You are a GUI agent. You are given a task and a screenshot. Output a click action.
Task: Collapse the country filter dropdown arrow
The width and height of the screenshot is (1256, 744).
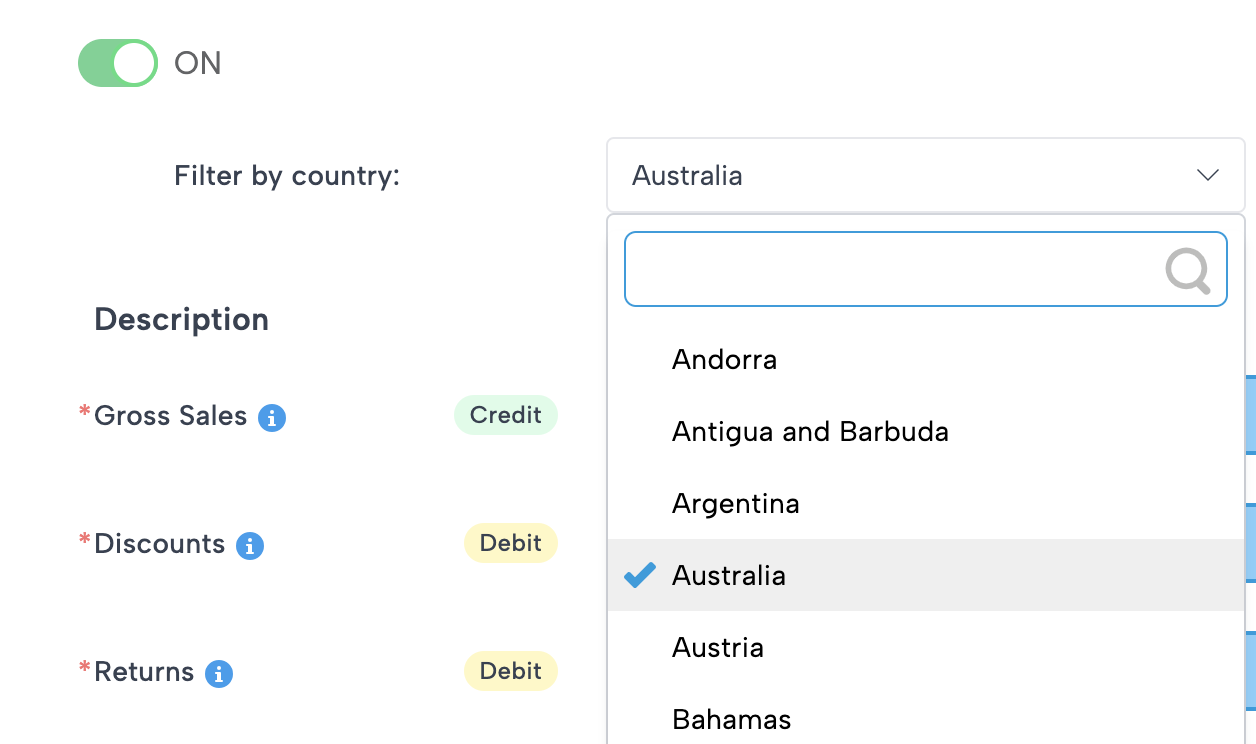(1208, 176)
